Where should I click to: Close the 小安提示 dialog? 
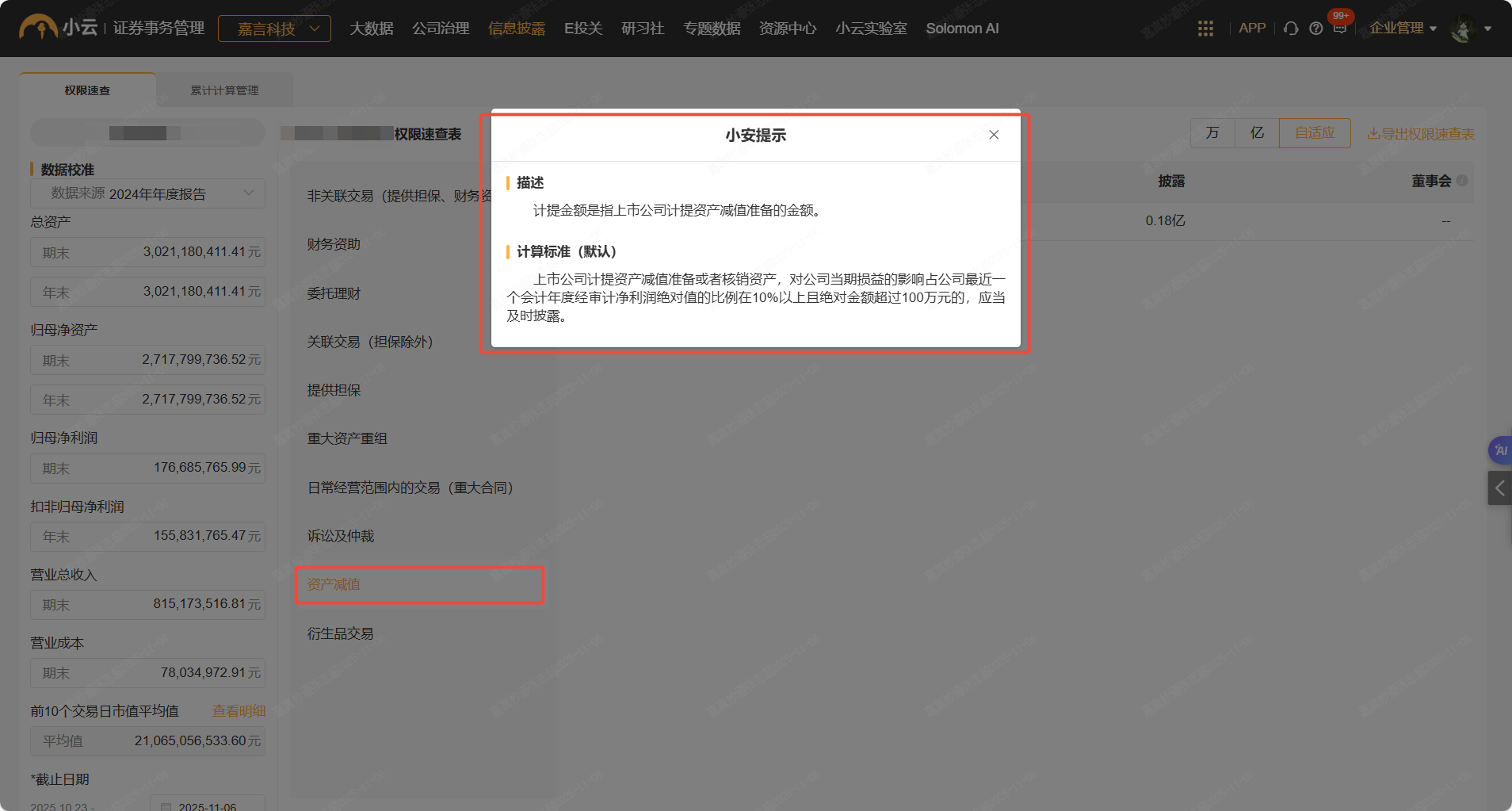coord(994,135)
